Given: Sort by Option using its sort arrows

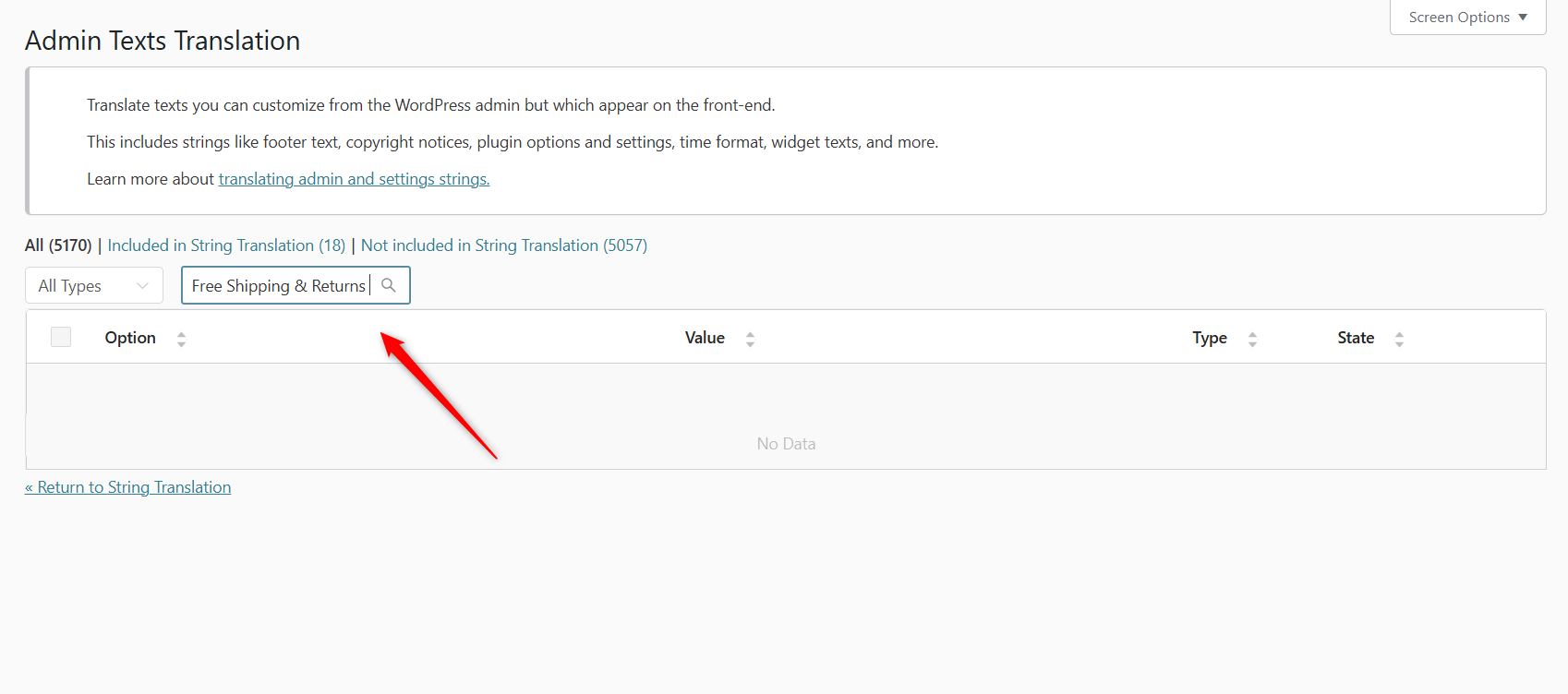Looking at the screenshot, I should coord(181,339).
